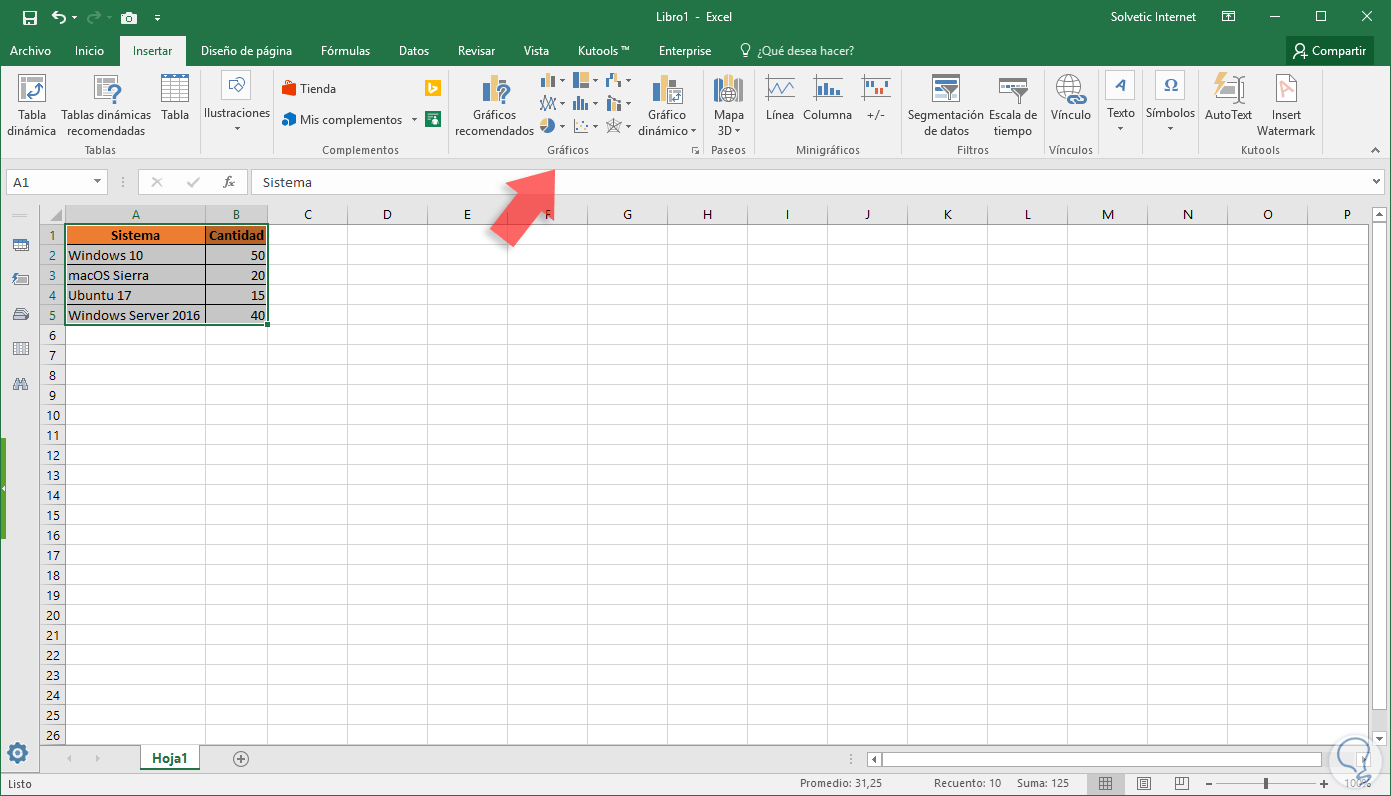Switch to Page Layout view in status bar
This screenshot has height=796, width=1391.
[1144, 783]
